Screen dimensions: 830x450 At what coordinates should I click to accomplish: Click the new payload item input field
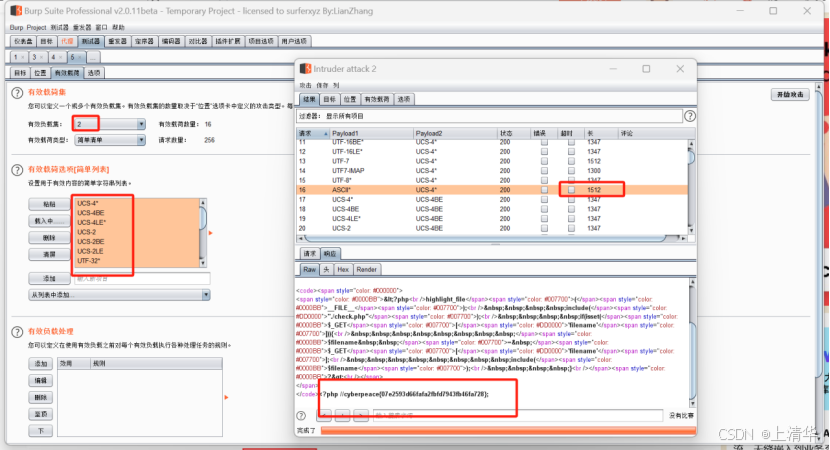coord(142,278)
